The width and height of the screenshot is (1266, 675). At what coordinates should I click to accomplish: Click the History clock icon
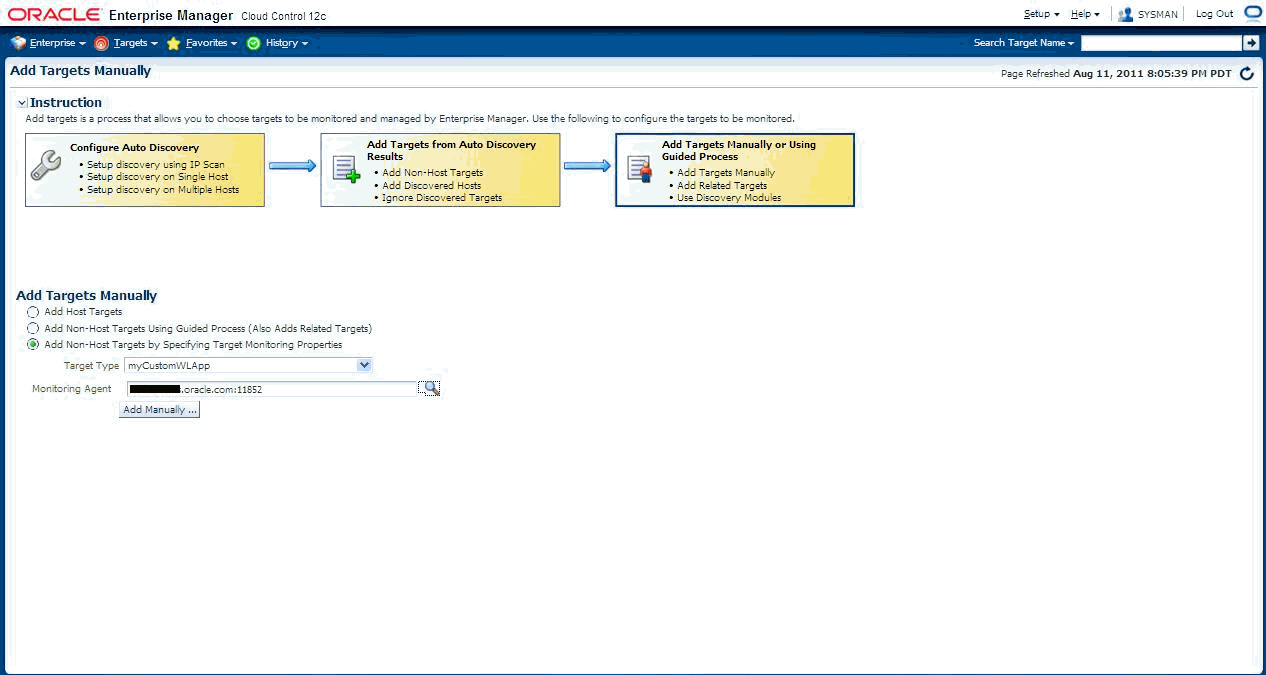tap(254, 43)
